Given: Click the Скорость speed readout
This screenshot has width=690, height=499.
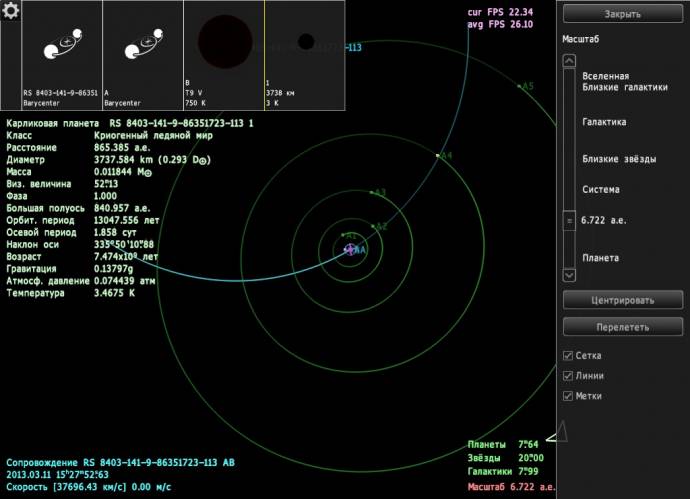Looking at the screenshot, I should 88,487.
